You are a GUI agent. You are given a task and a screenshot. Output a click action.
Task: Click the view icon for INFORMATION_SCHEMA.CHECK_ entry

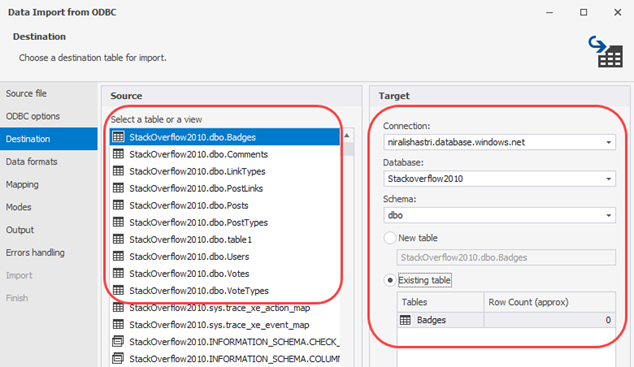pyautogui.click(x=118, y=342)
